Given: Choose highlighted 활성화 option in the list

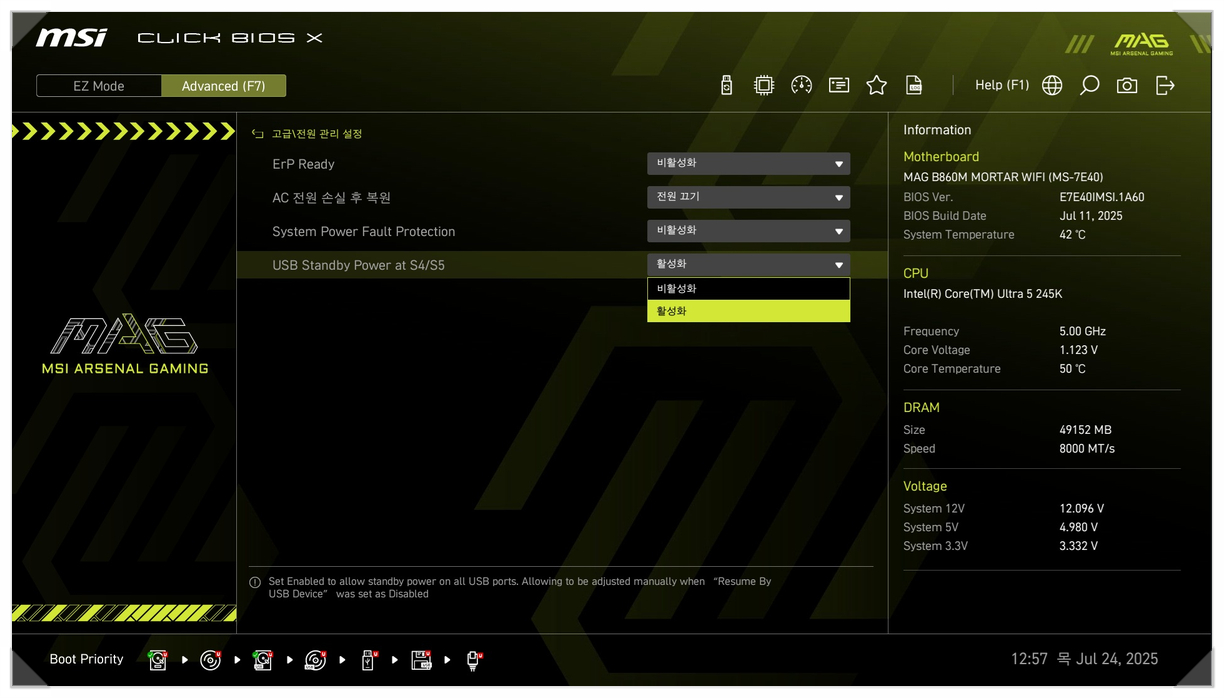Looking at the screenshot, I should [748, 311].
